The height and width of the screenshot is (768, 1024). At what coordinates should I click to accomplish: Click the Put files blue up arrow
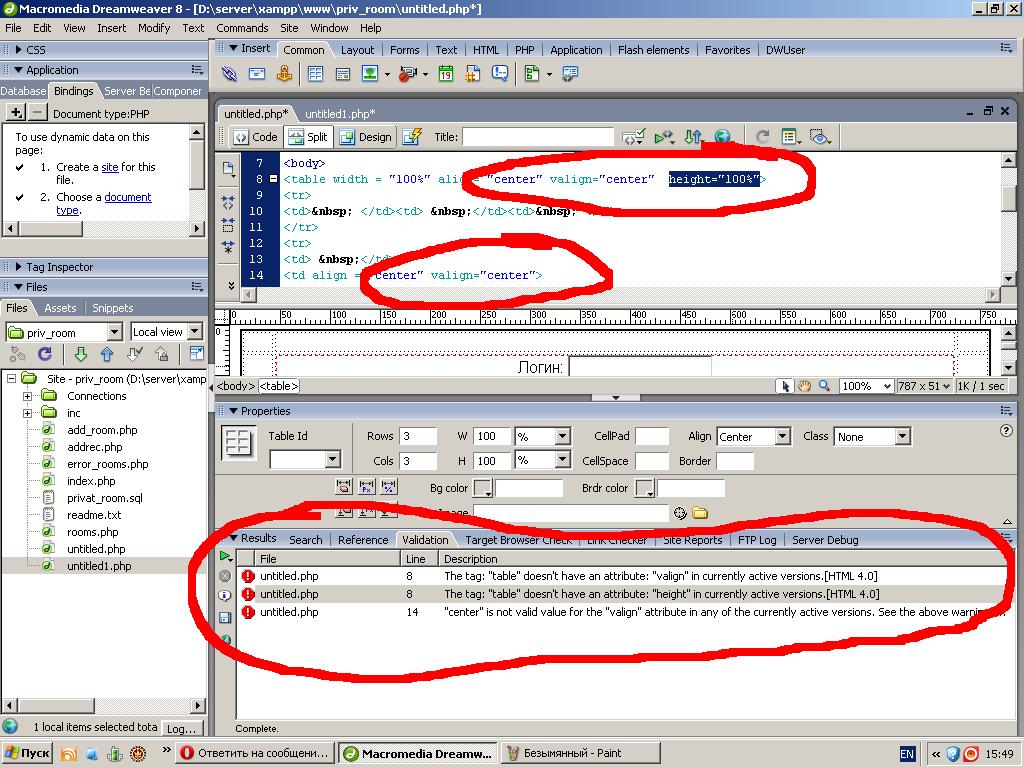click(x=107, y=354)
